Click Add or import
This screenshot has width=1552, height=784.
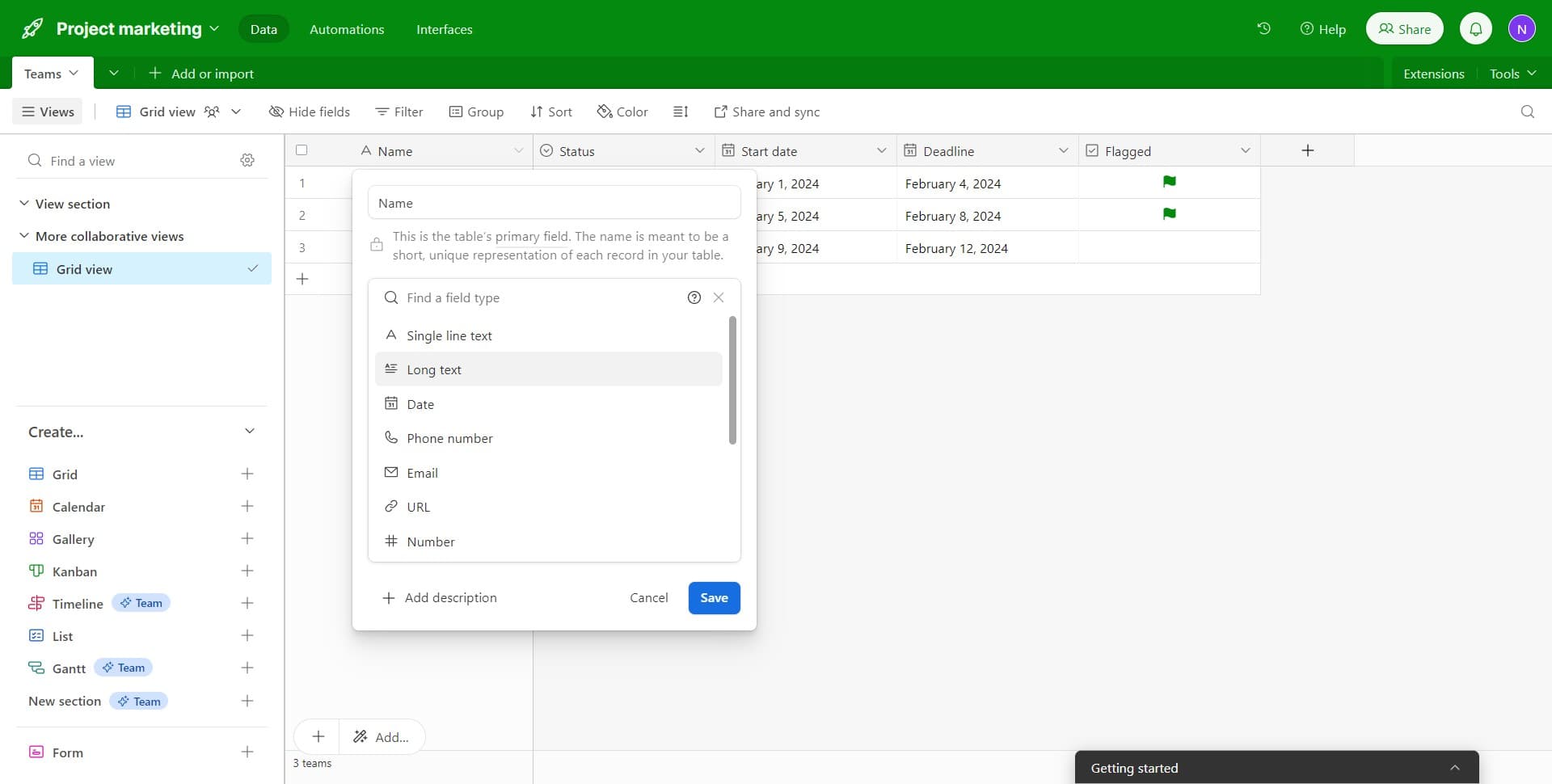point(201,73)
